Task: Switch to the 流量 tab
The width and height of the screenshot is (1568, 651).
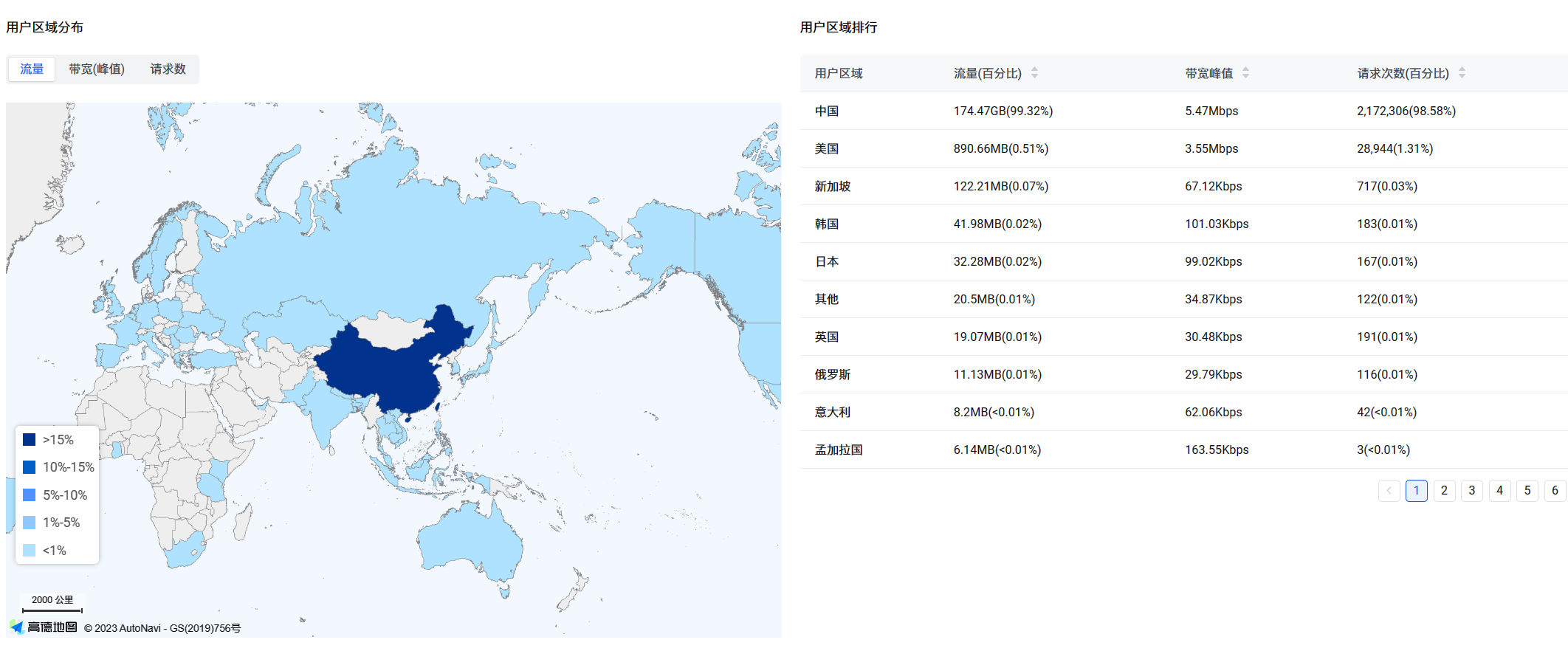Action: [x=32, y=69]
